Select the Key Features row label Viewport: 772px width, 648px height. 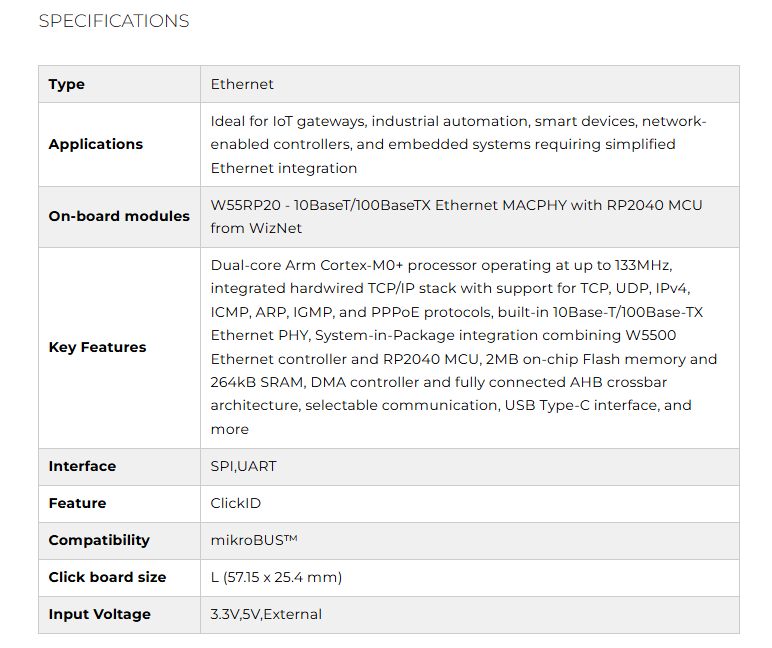(97, 348)
